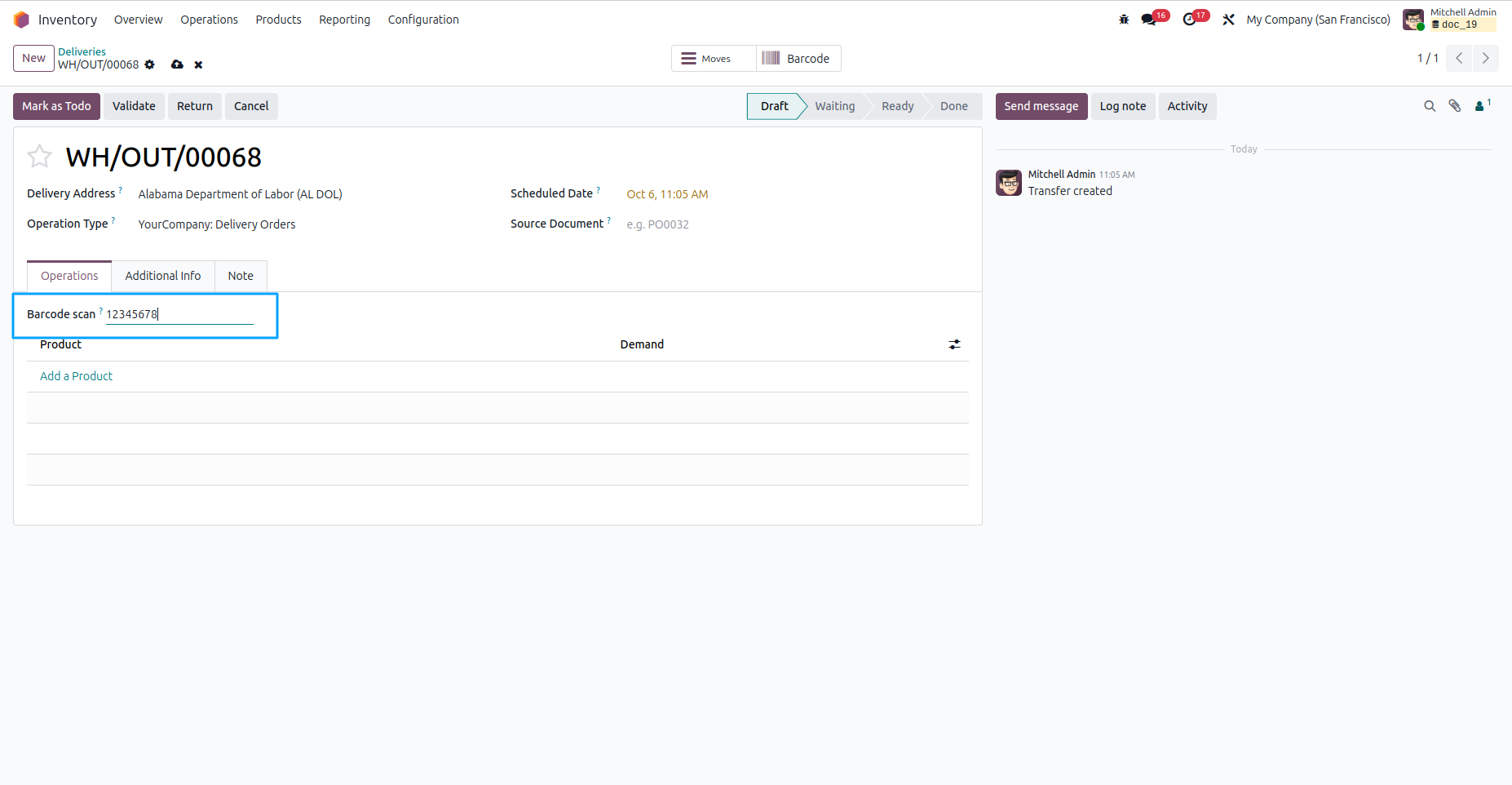The height and width of the screenshot is (785, 1512).
Task: Show help tooltip for Scheduled Date label
Action: [598, 189]
